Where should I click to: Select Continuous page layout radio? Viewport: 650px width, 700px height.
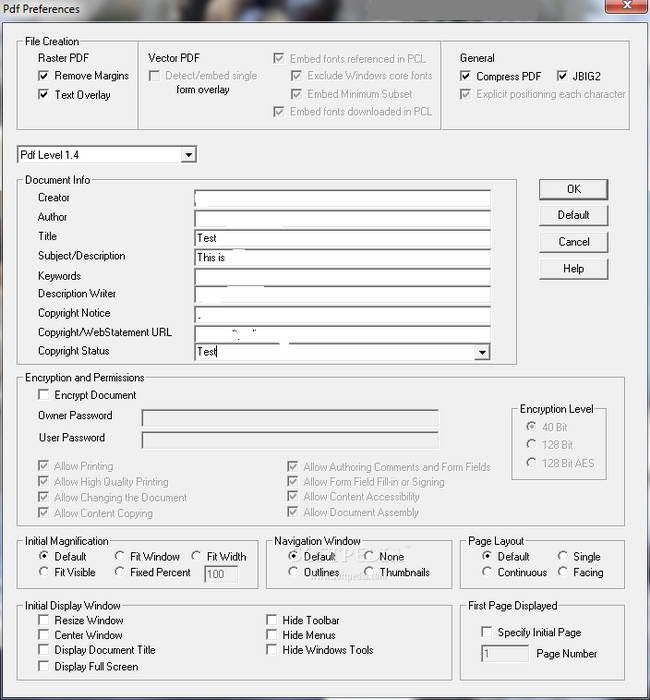(x=487, y=571)
